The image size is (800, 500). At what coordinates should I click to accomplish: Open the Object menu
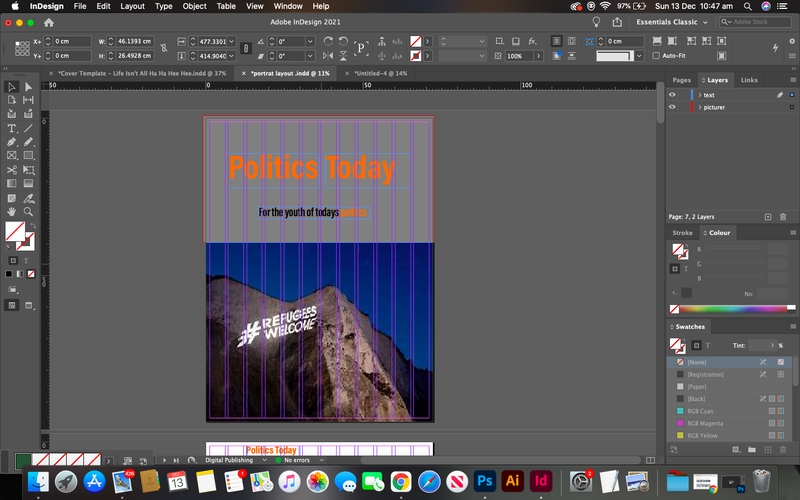pos(194,6)
